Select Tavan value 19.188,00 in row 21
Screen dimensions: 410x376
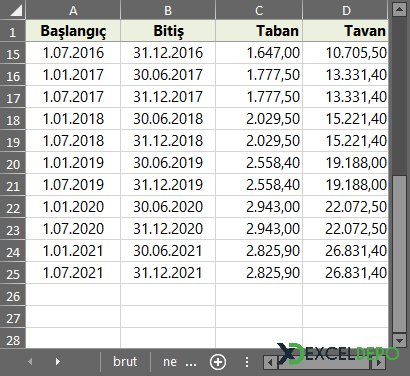pyautogui.click(x=346, y=185)
